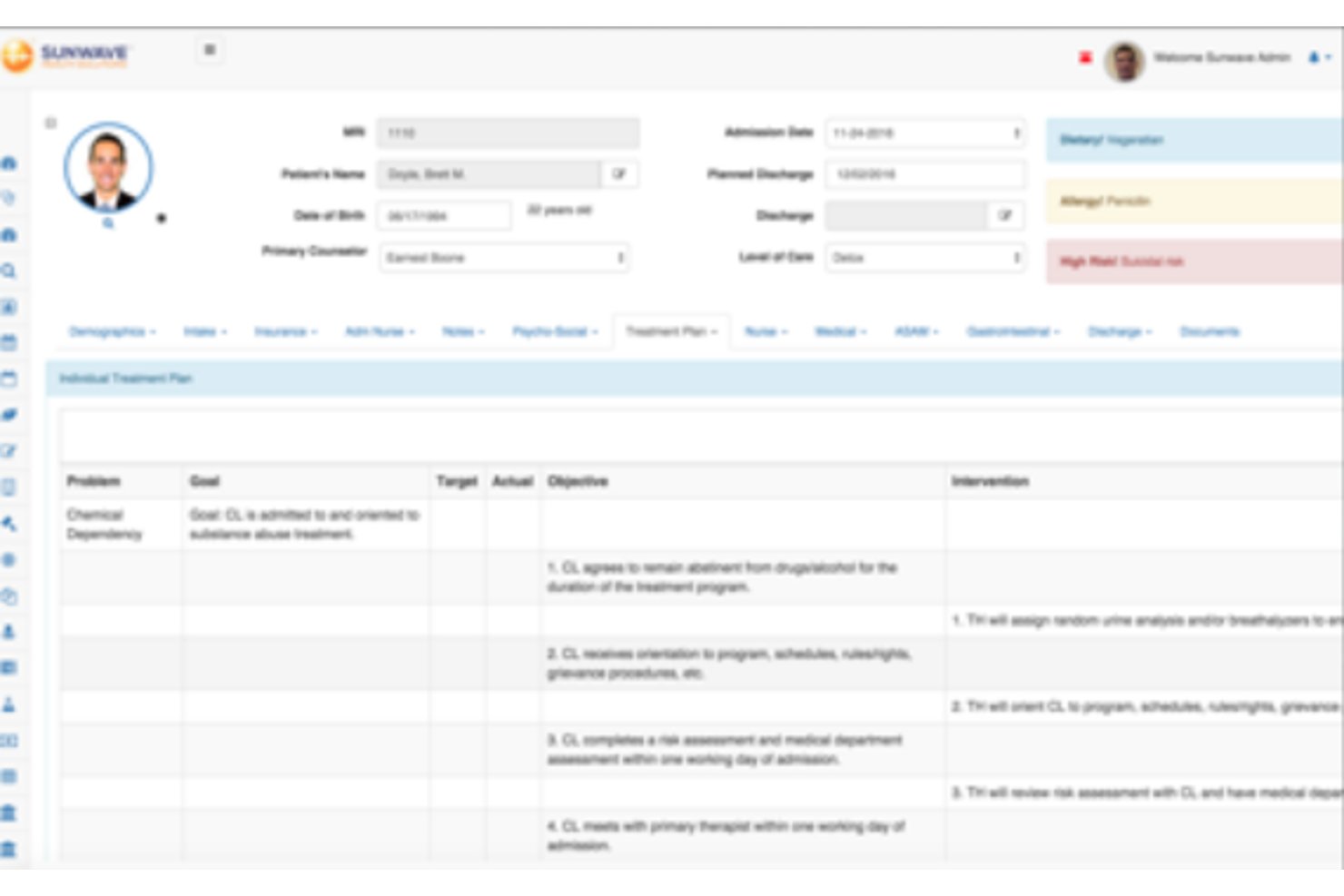Expand the Treatment Plan tab dropdown
Image resolution: width=1344 pixels, height=896 pixels.
coord(671,331)
